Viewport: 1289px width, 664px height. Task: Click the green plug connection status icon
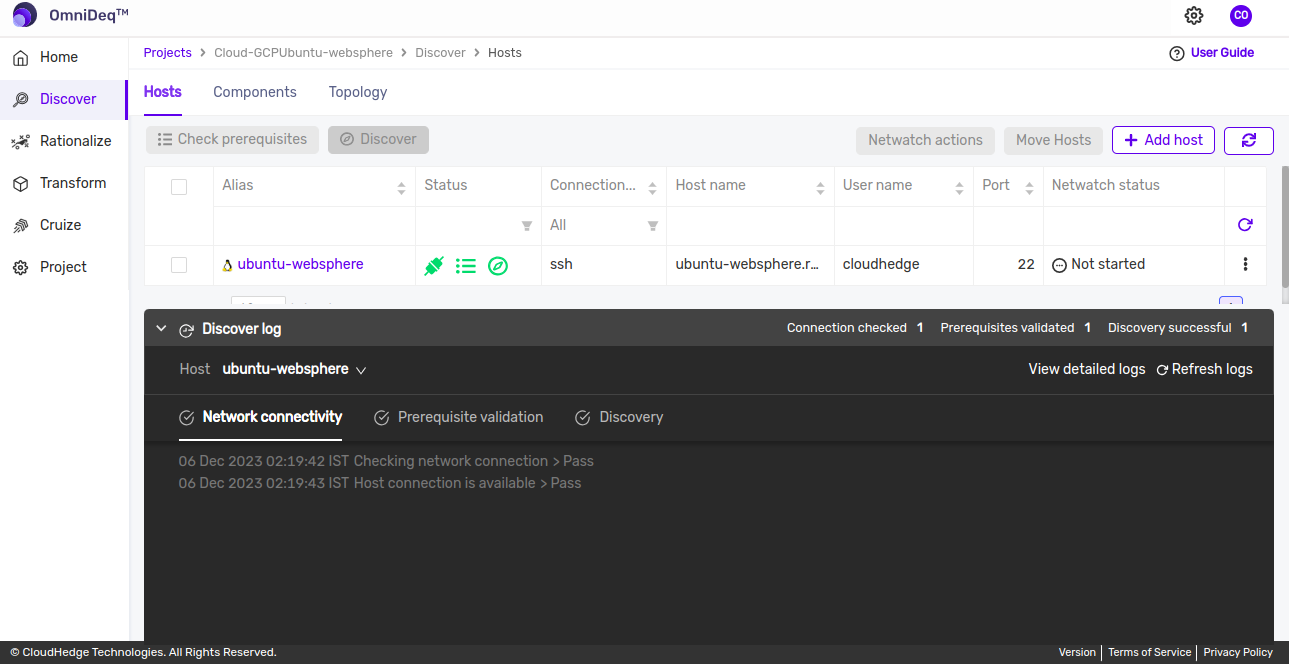434,266
